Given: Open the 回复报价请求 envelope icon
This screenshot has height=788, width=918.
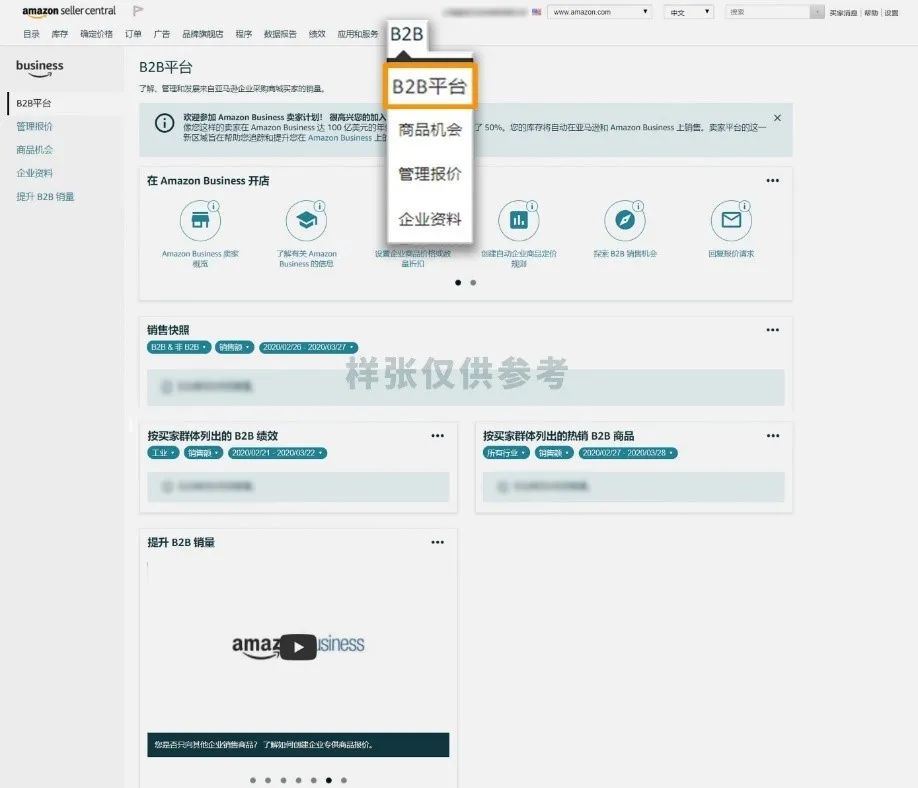Looking at the screenshot, I should click(731, 221).
